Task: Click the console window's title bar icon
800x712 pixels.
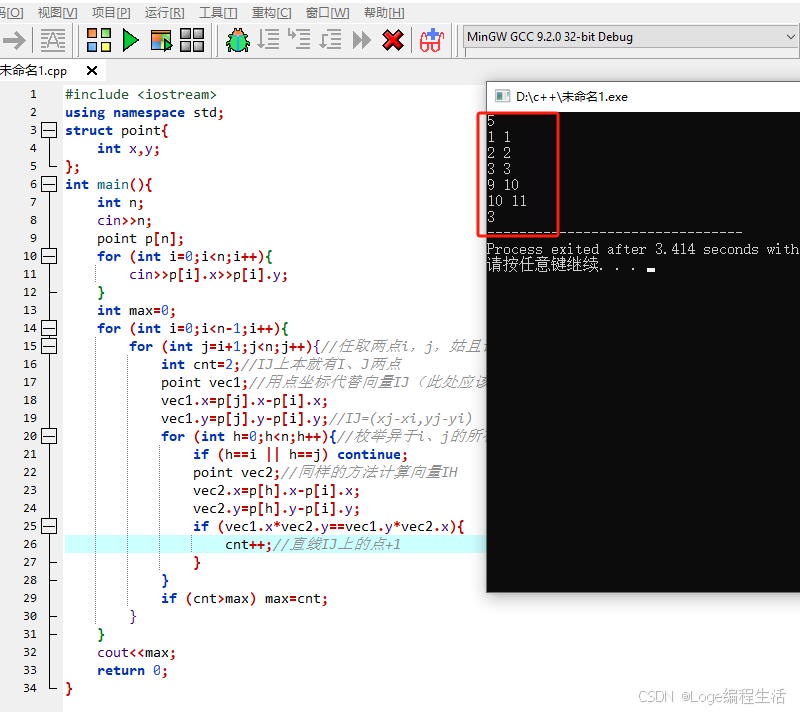Action: [502, 96]
